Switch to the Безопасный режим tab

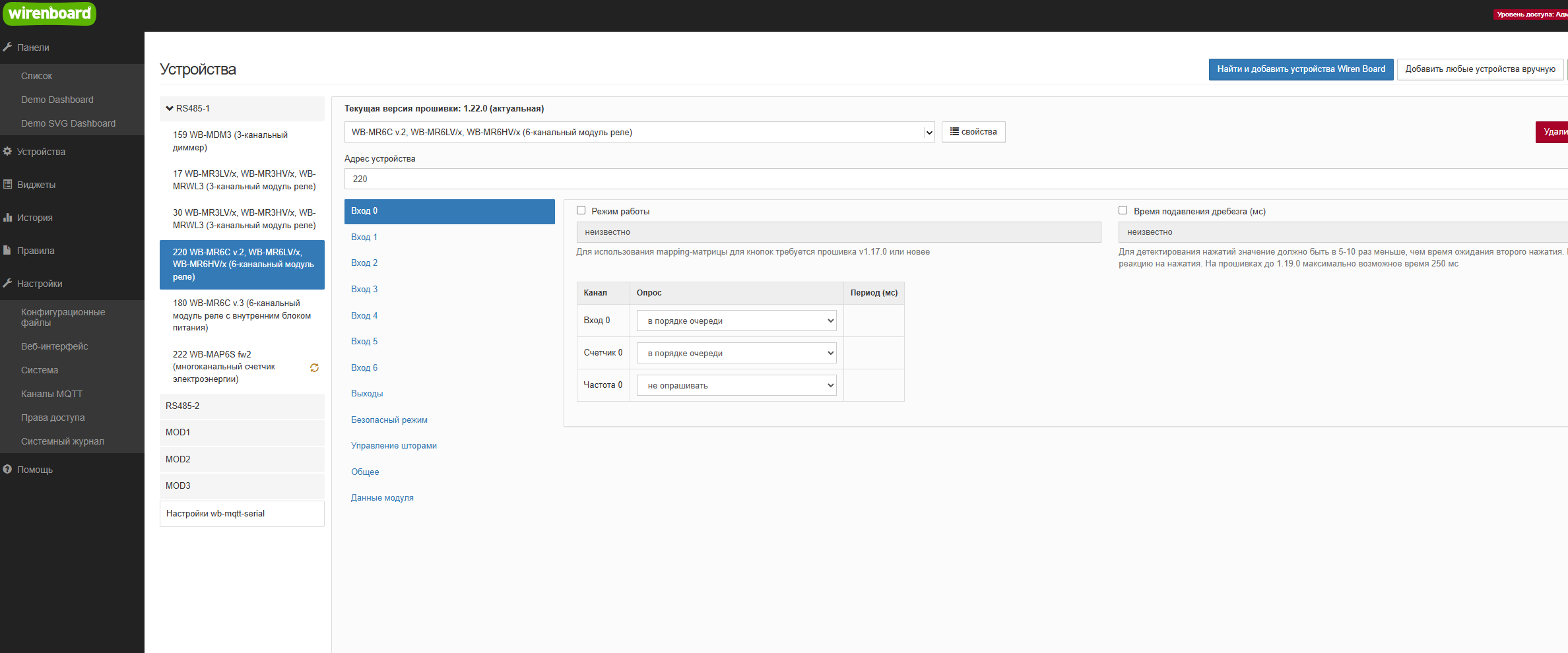[x=389, y=420]
